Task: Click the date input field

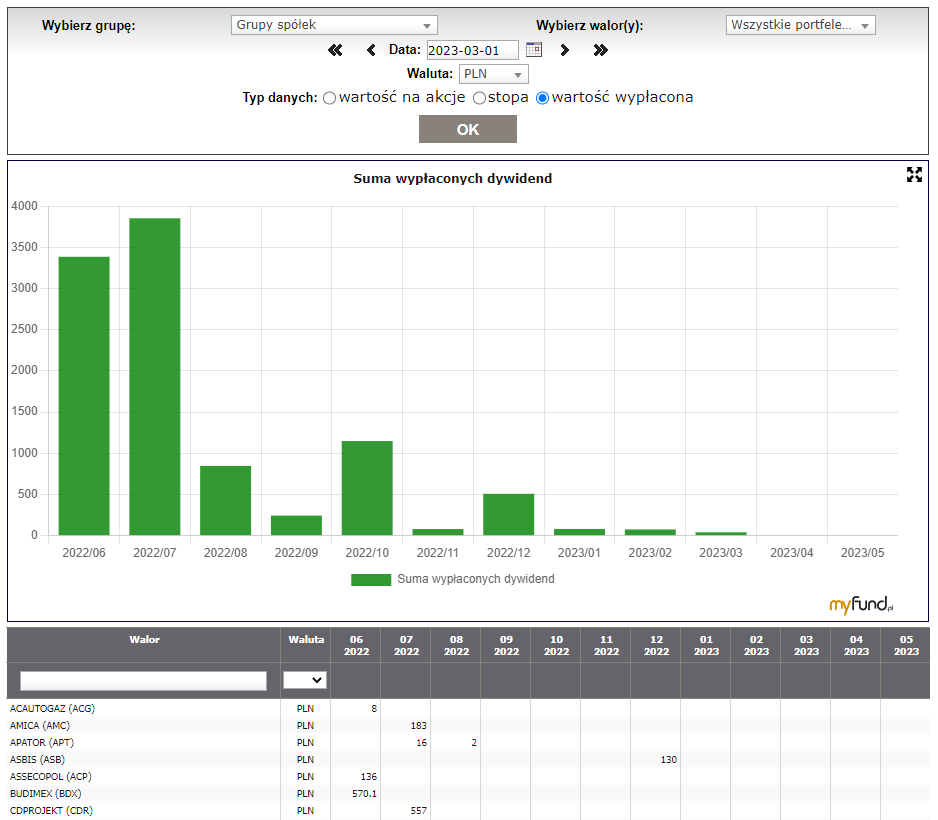Action: (473, 50)
